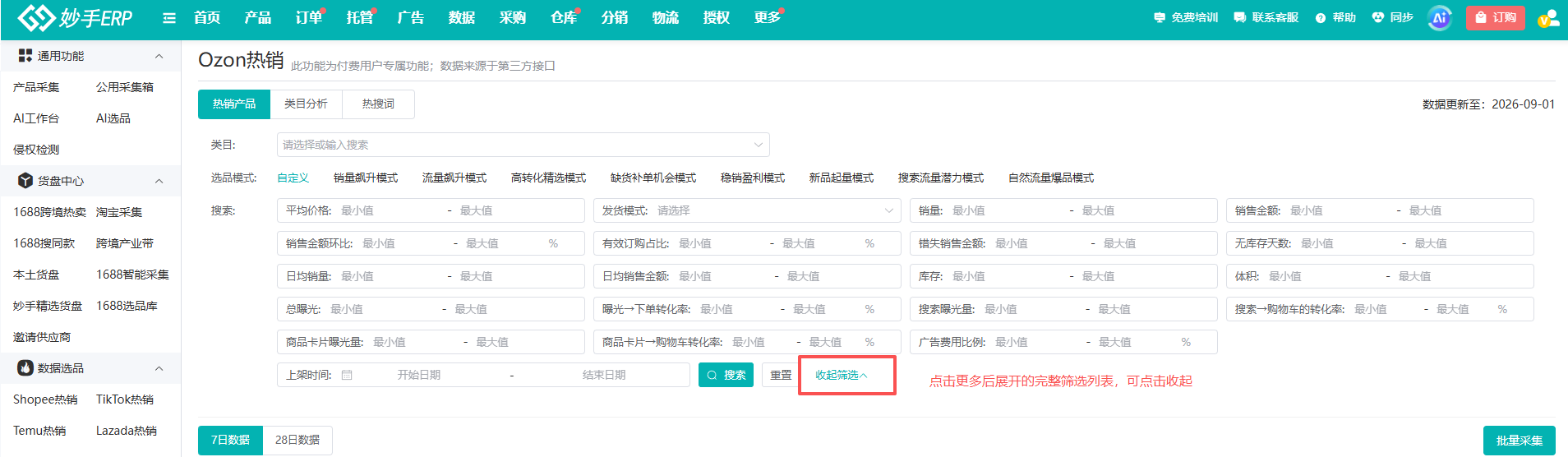Open AI选品 in the sidebar

click(x=113, y=118)
